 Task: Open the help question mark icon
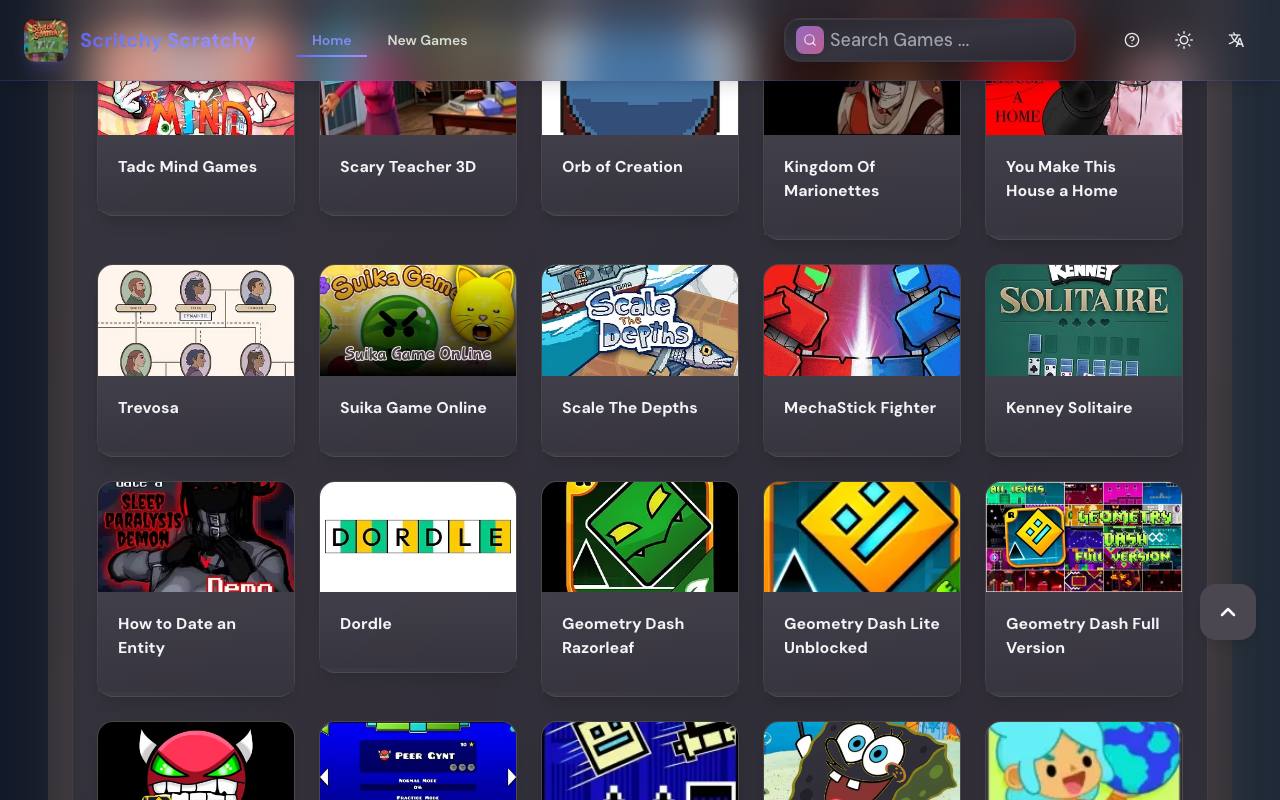pyautogui.click(x=1132, y=40)
